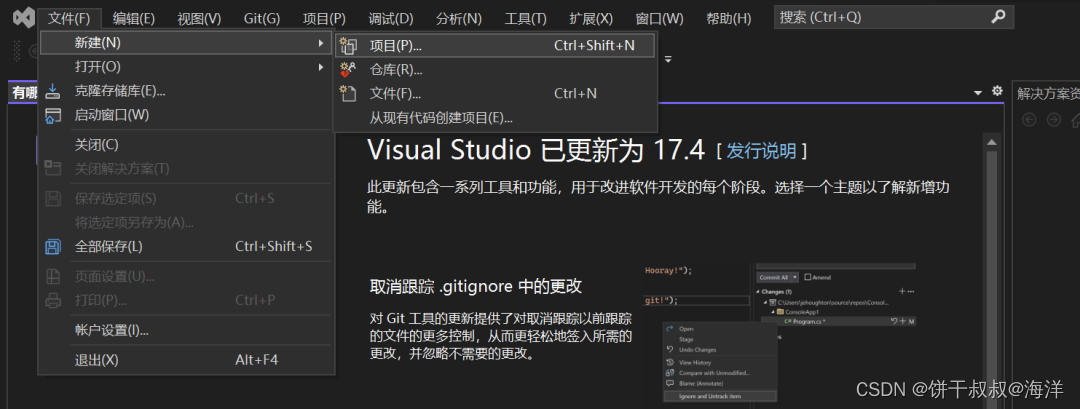
Task: Select 退出(X) menu entry
Action: [x=185, y=359]
